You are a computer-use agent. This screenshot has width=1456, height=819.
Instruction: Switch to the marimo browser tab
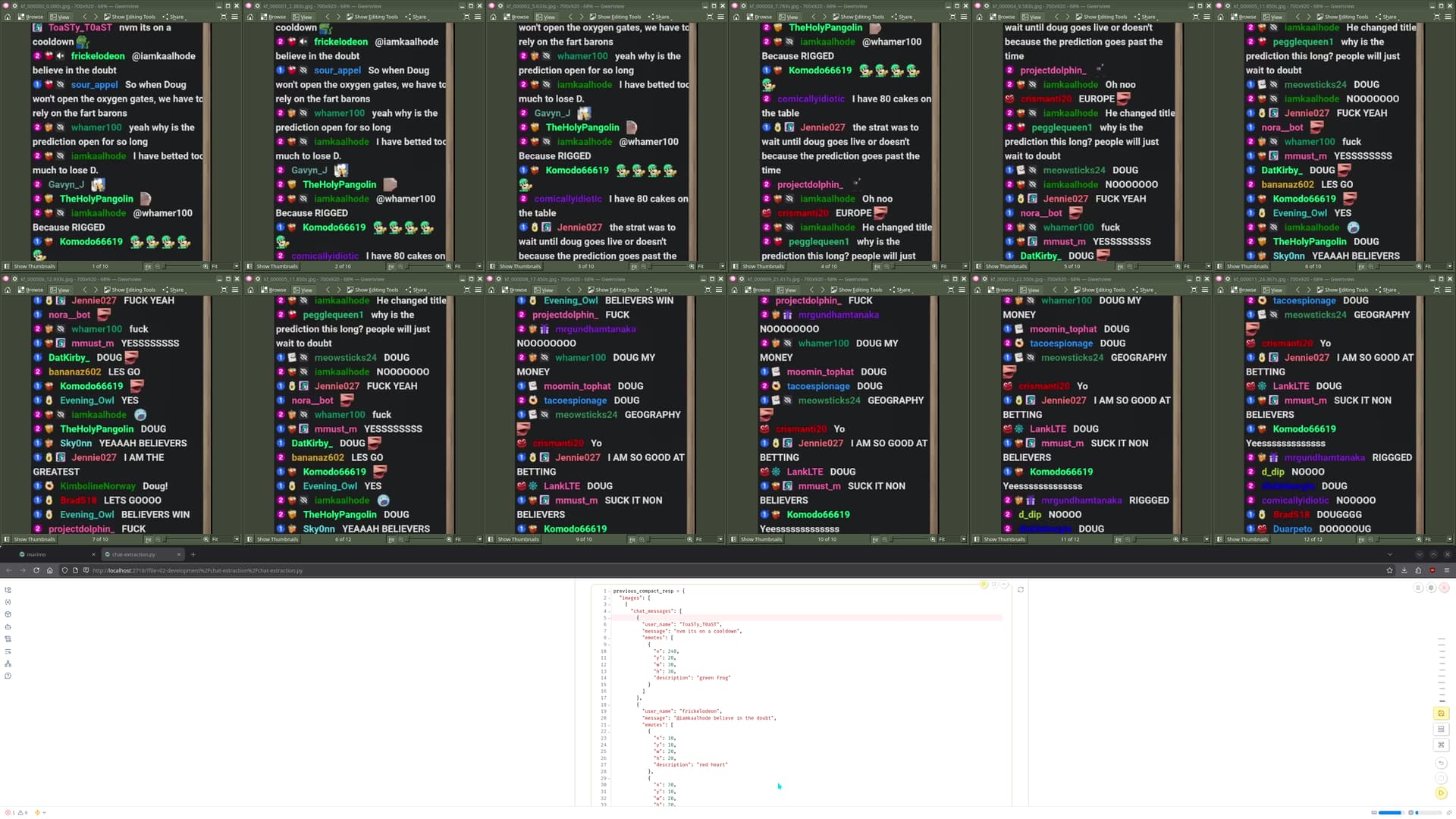click(36, 554)
